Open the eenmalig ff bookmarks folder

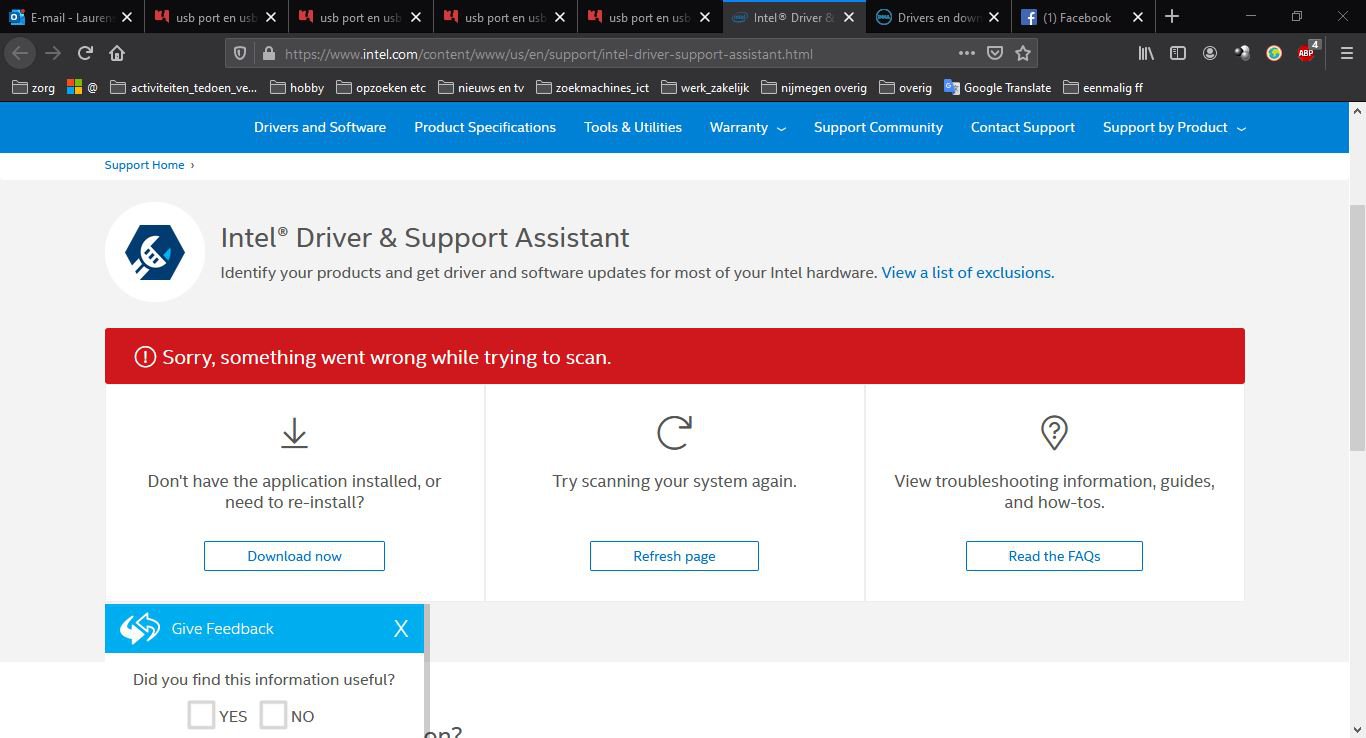tap(1102, 87)
